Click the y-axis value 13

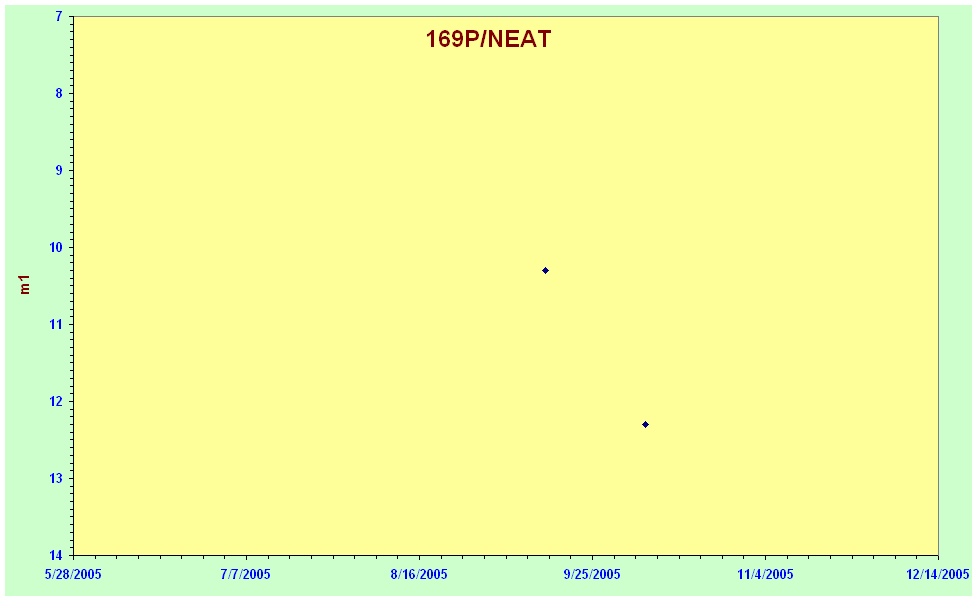(57, 479)
